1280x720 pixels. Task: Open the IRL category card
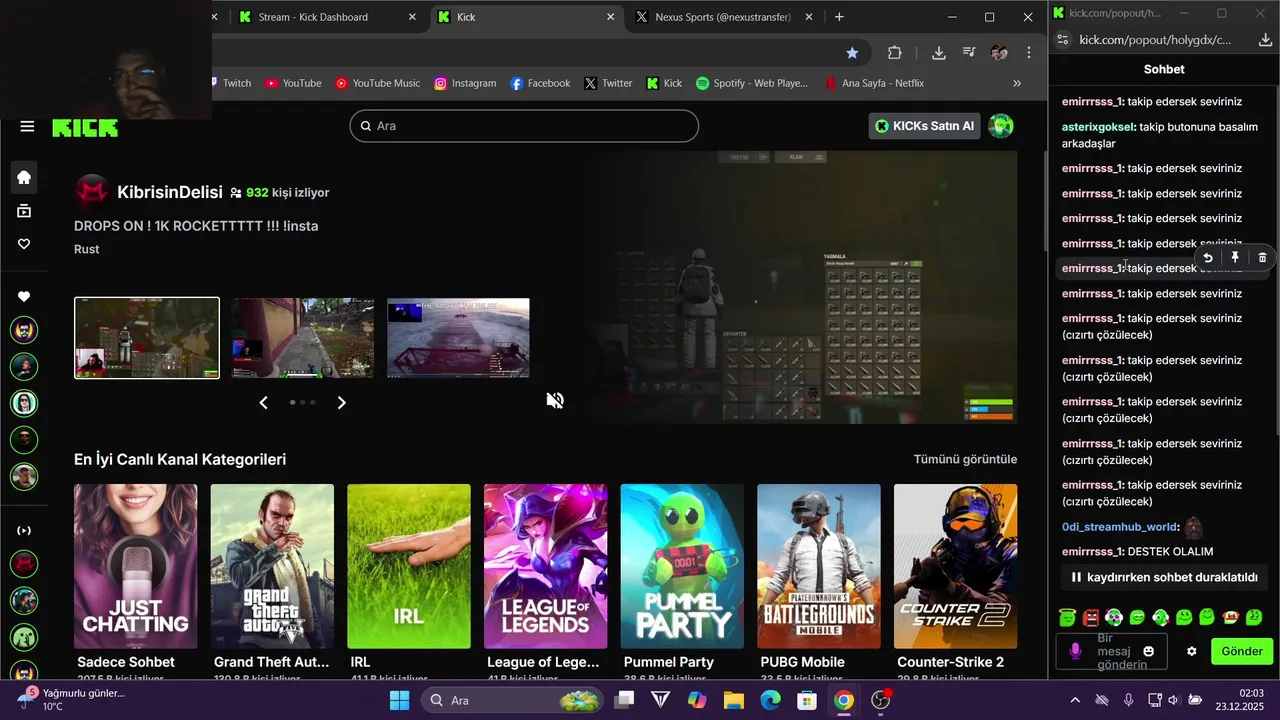click(x=409, y=566)
